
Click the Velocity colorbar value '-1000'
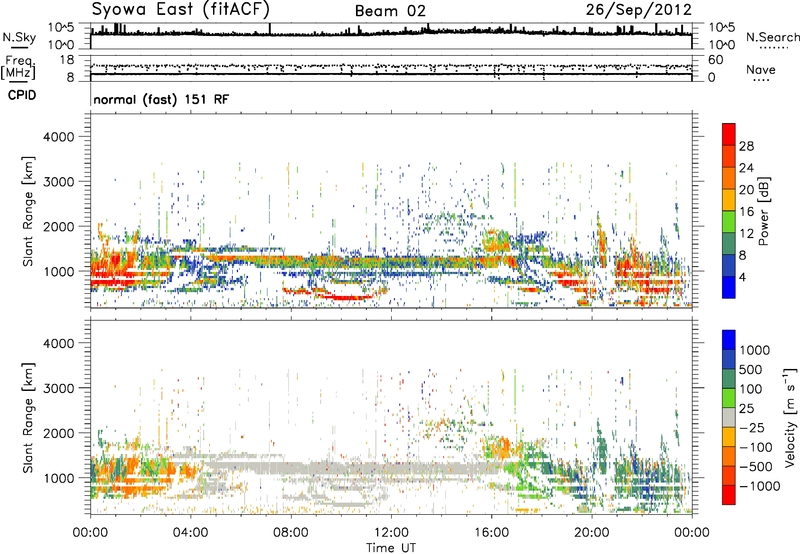759,486
